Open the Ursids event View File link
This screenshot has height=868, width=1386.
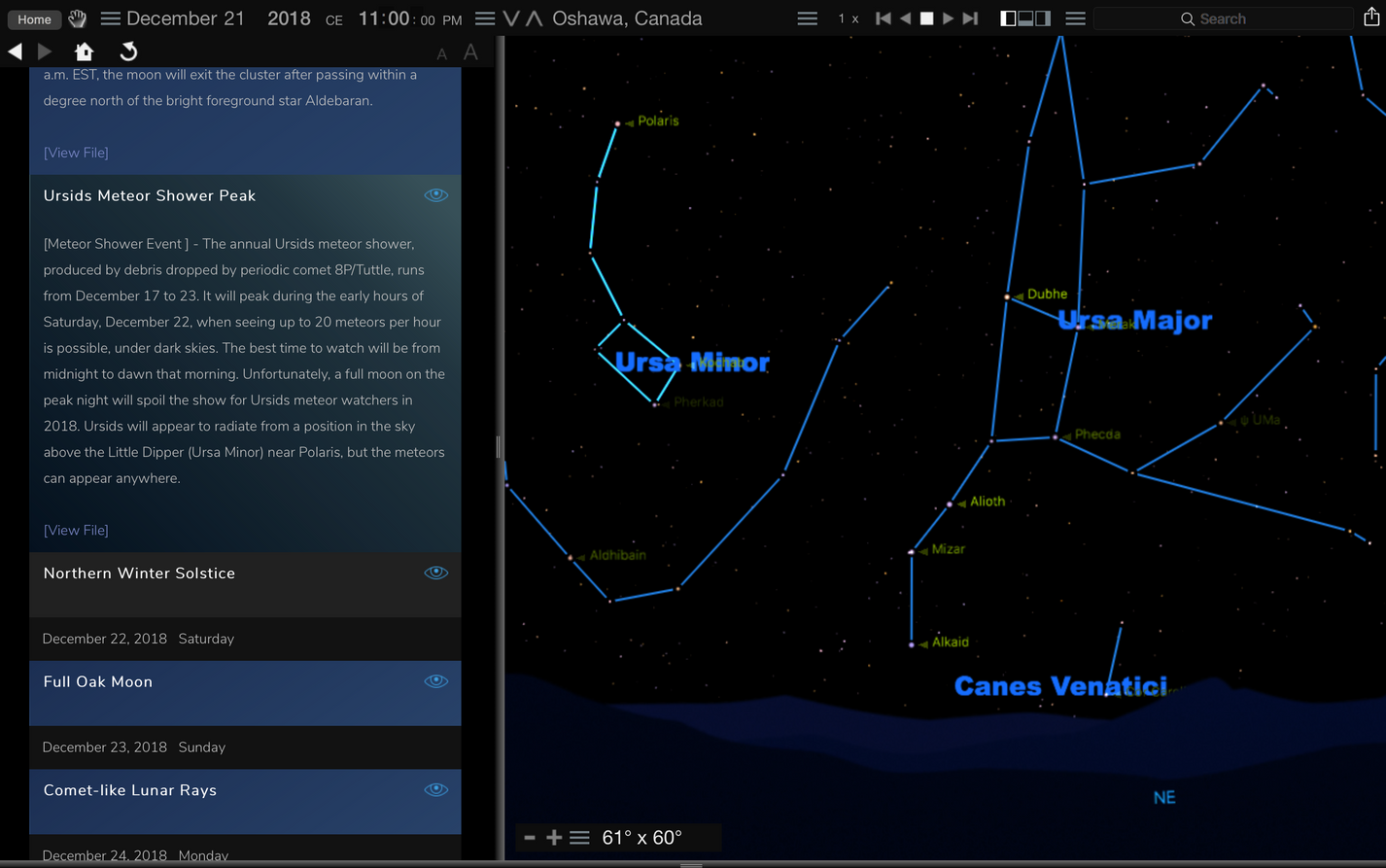pyautogui.click(x=75, y=530)
